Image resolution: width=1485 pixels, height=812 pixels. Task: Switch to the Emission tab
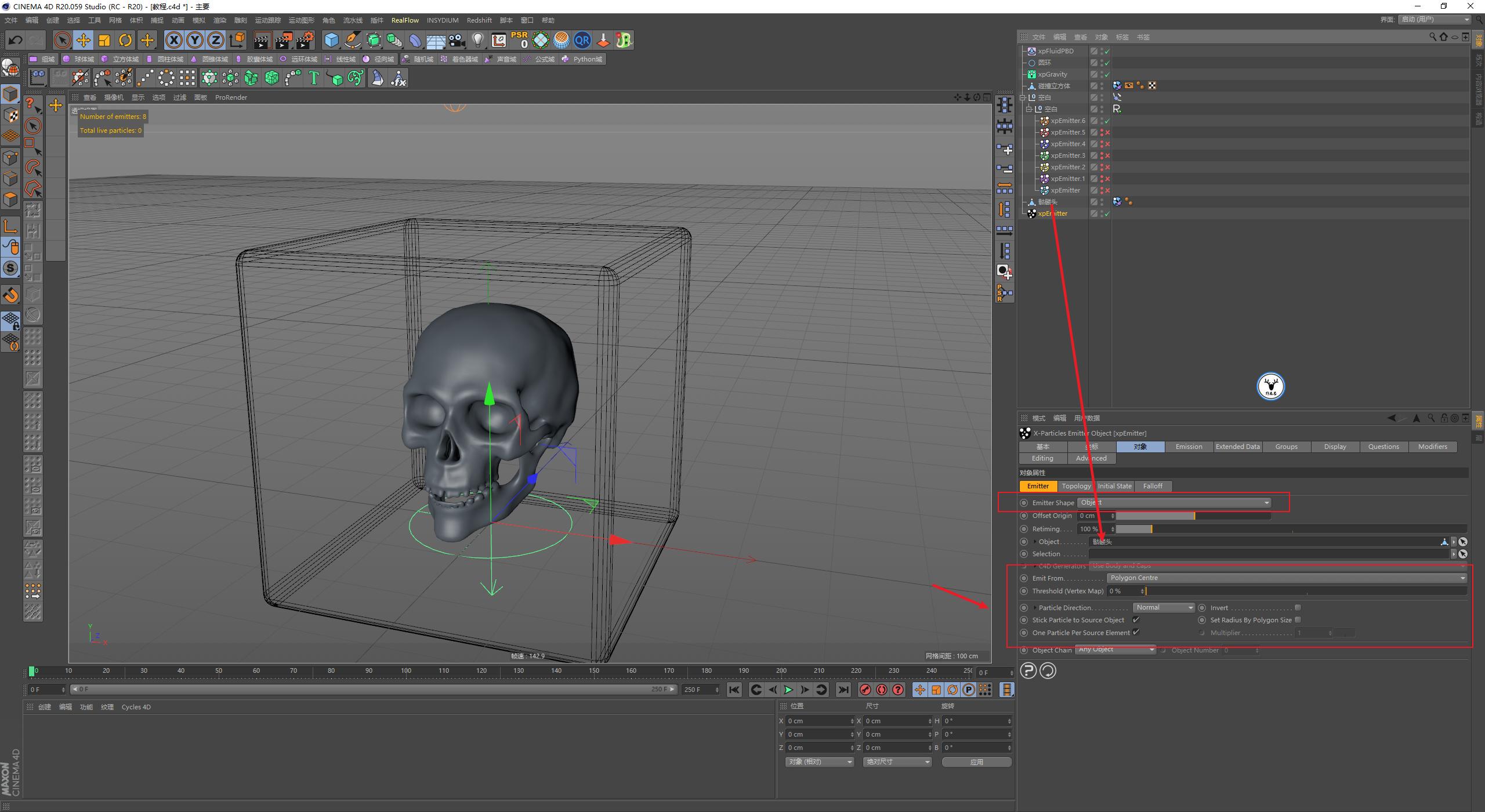click(x=1189, y=447)
